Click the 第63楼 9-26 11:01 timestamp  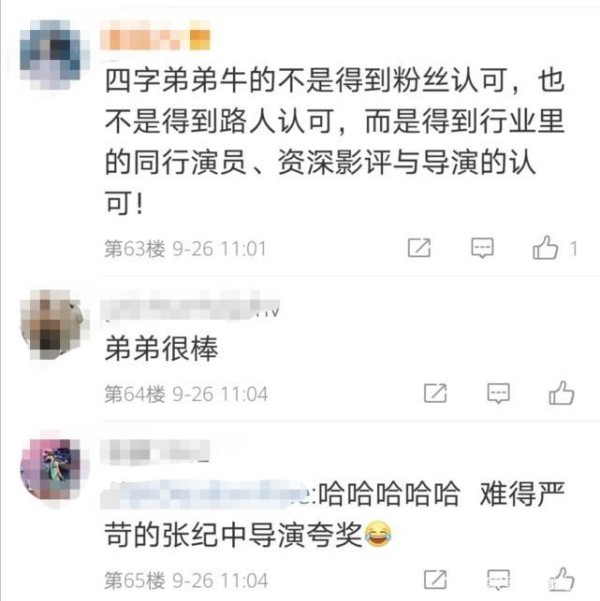(x=185, y=248)
